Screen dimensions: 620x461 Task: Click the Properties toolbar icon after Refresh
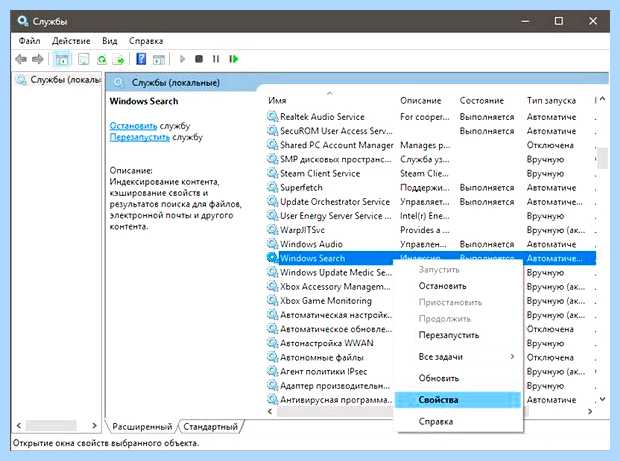click(x=83, y=59)
